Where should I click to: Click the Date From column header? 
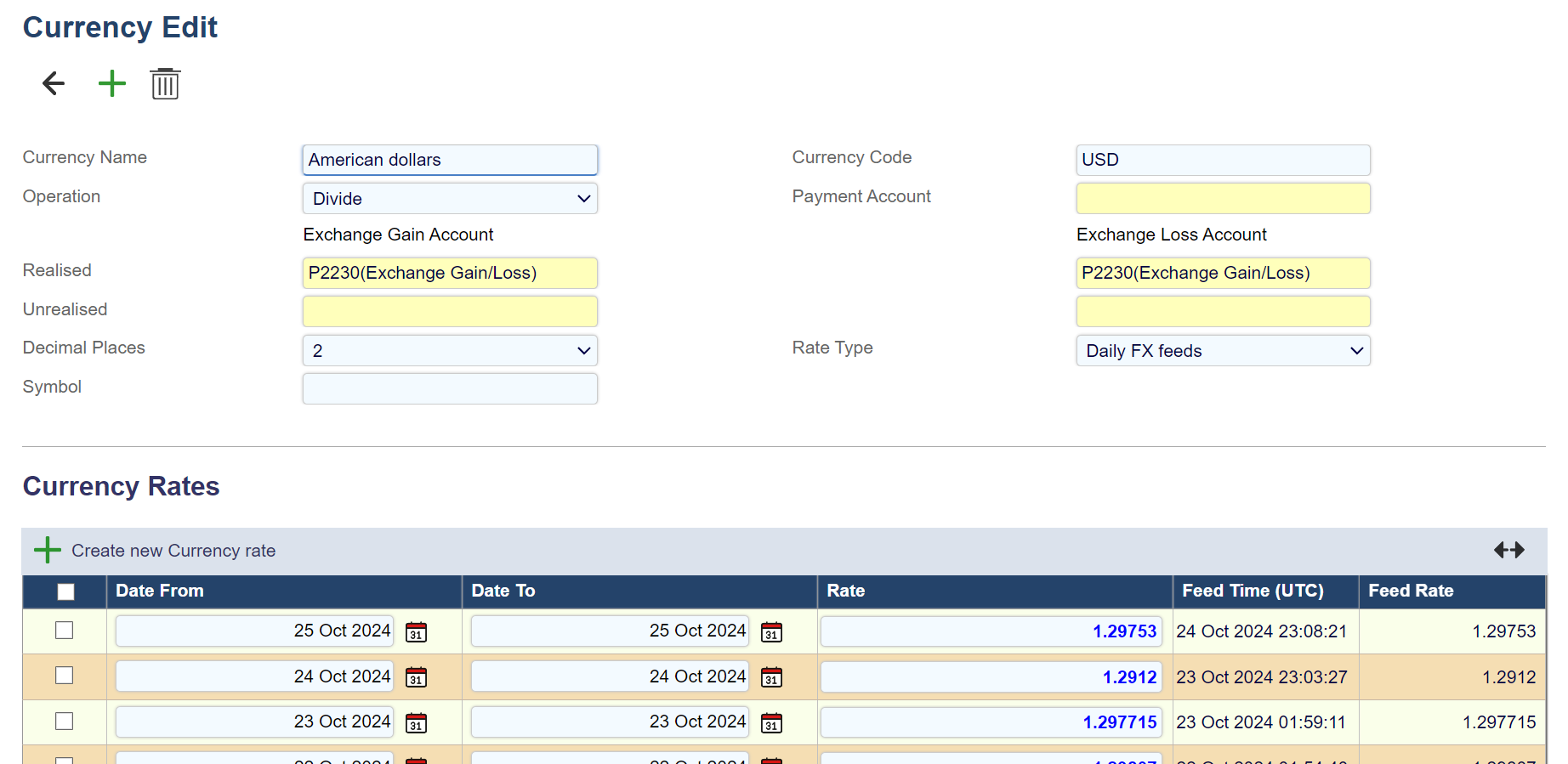click(x=160, y=591)
